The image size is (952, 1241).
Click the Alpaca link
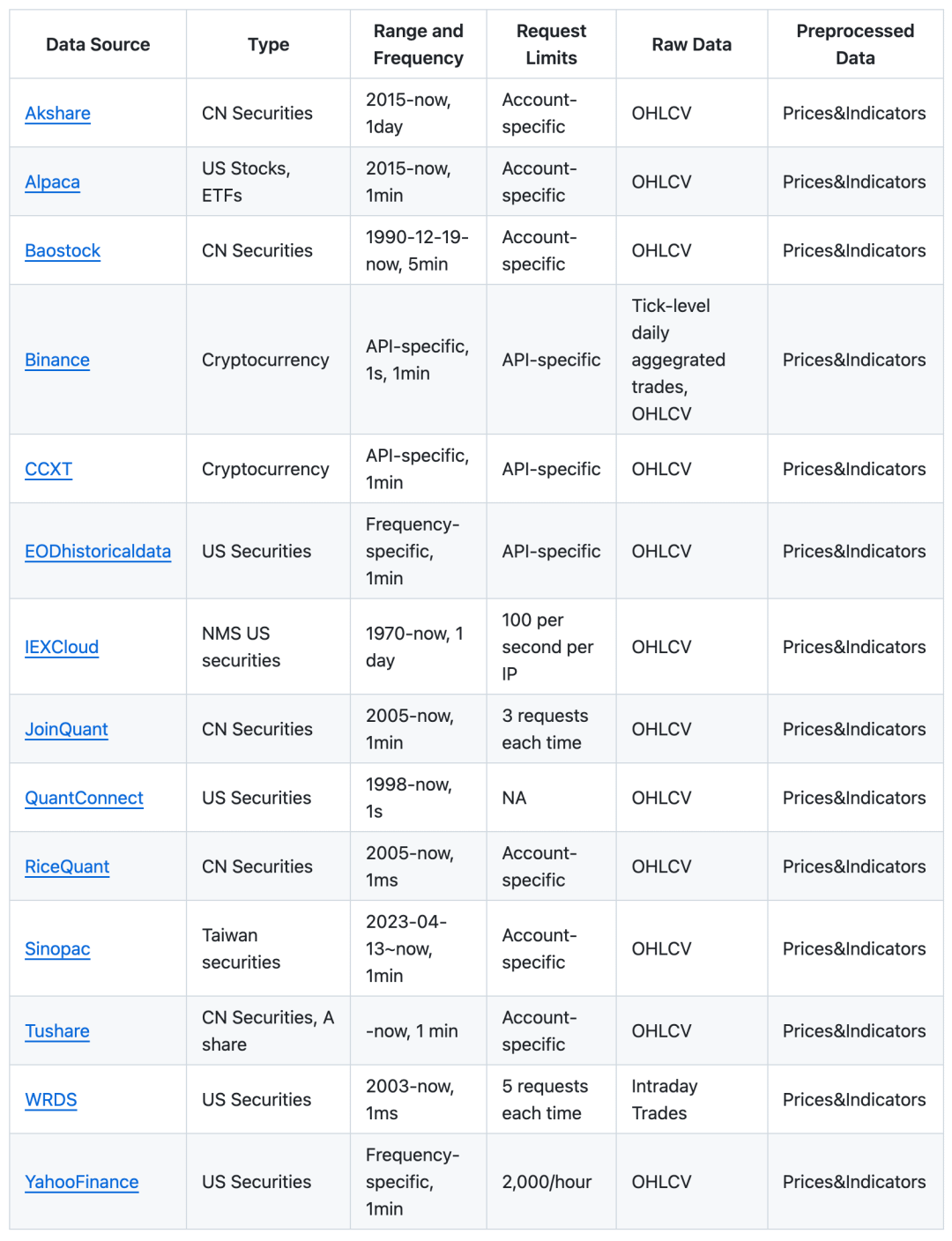point(52,182)
